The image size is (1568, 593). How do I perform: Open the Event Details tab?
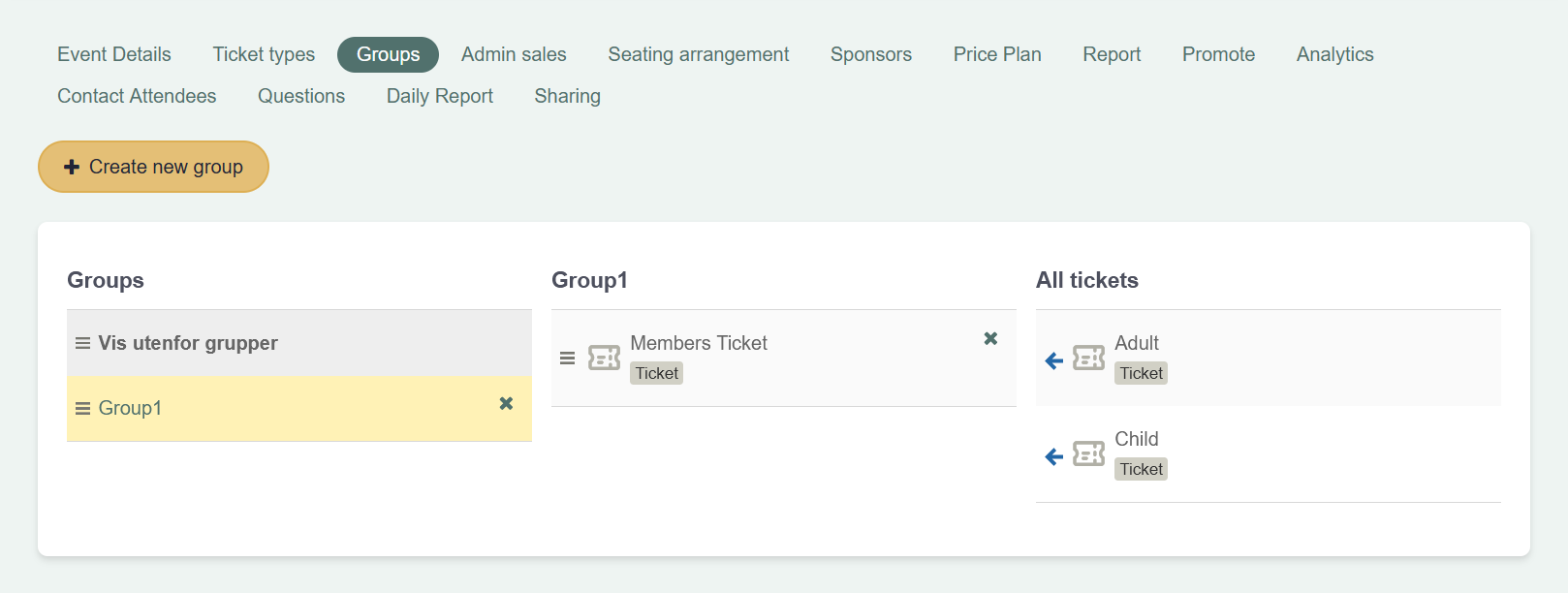pyautogui.click(x=114, y=54)
